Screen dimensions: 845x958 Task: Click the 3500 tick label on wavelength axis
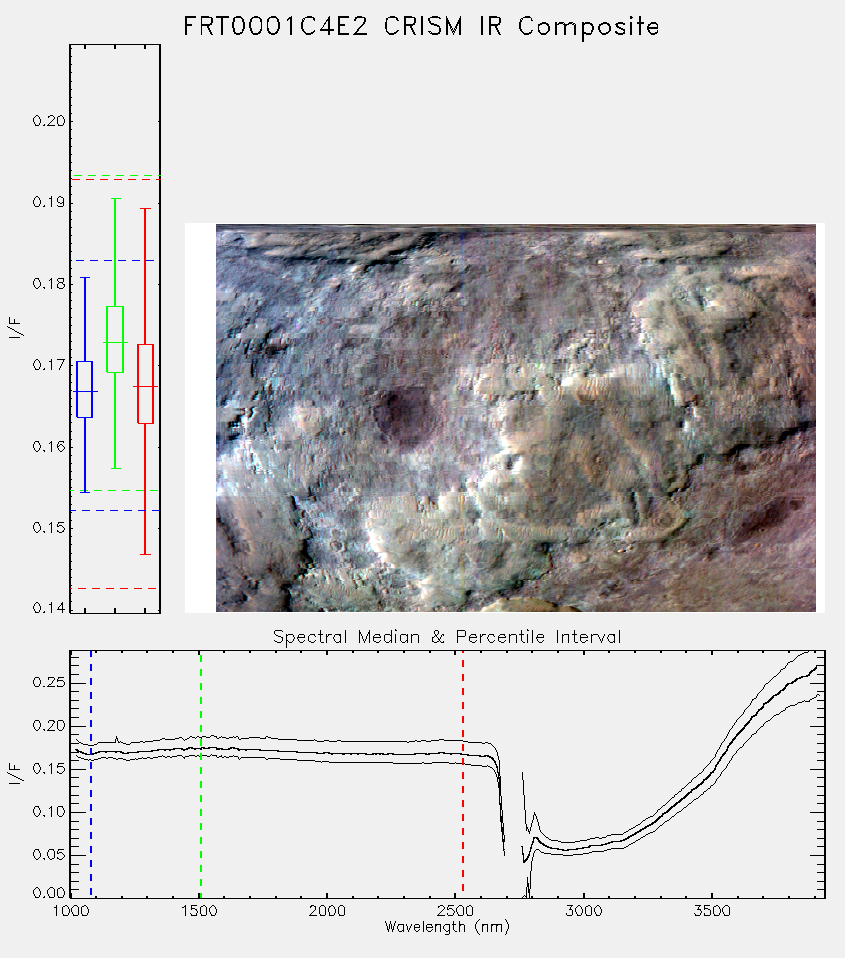[x=712, y=911]
